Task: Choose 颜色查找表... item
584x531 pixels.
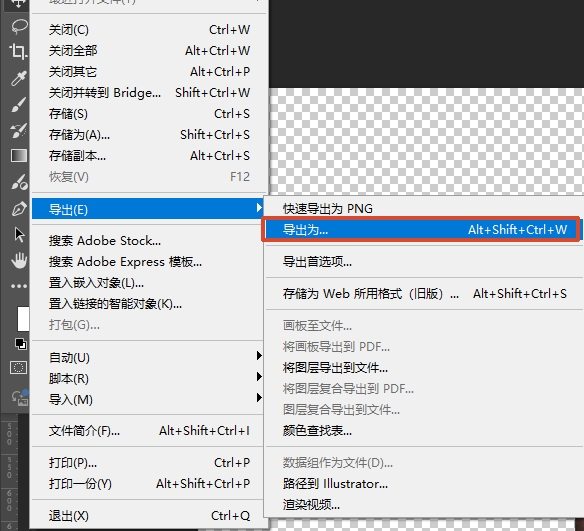Action: pyautogui.click(x=424, y=431)
